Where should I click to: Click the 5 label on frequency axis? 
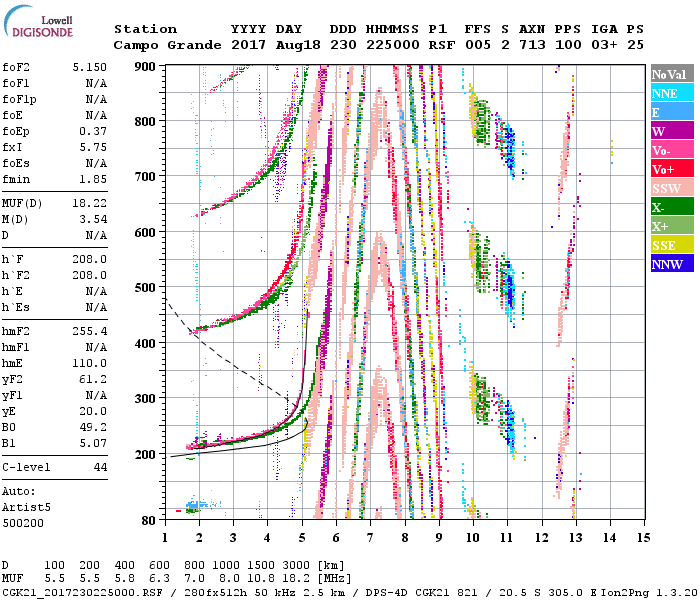pos(302,538)
